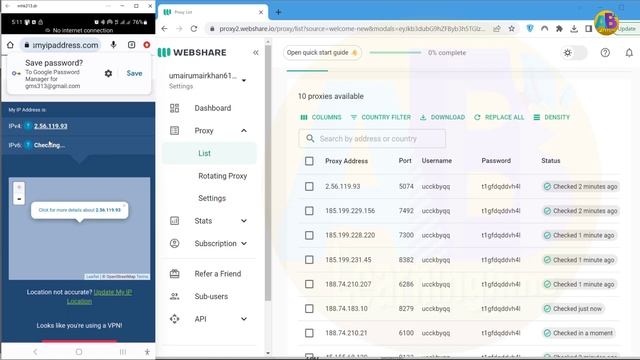Open the browser extensions puzzle icon
Screen dimensions: 640x360
[x=559, y=29]
